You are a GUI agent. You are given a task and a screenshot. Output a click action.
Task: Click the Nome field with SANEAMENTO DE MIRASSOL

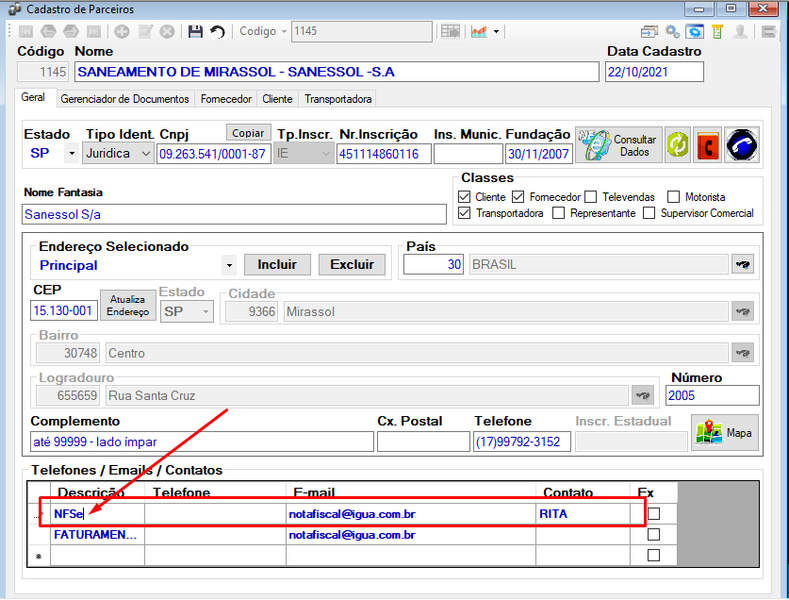337,72
